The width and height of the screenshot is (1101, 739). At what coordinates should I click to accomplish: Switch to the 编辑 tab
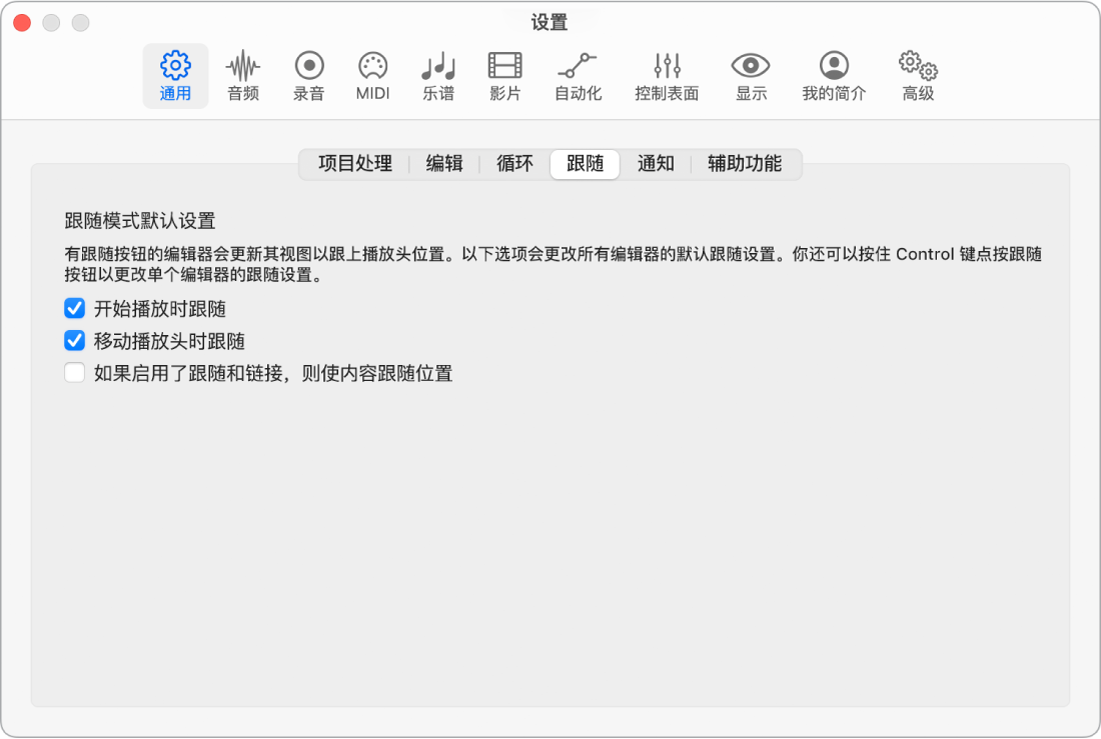444,164
